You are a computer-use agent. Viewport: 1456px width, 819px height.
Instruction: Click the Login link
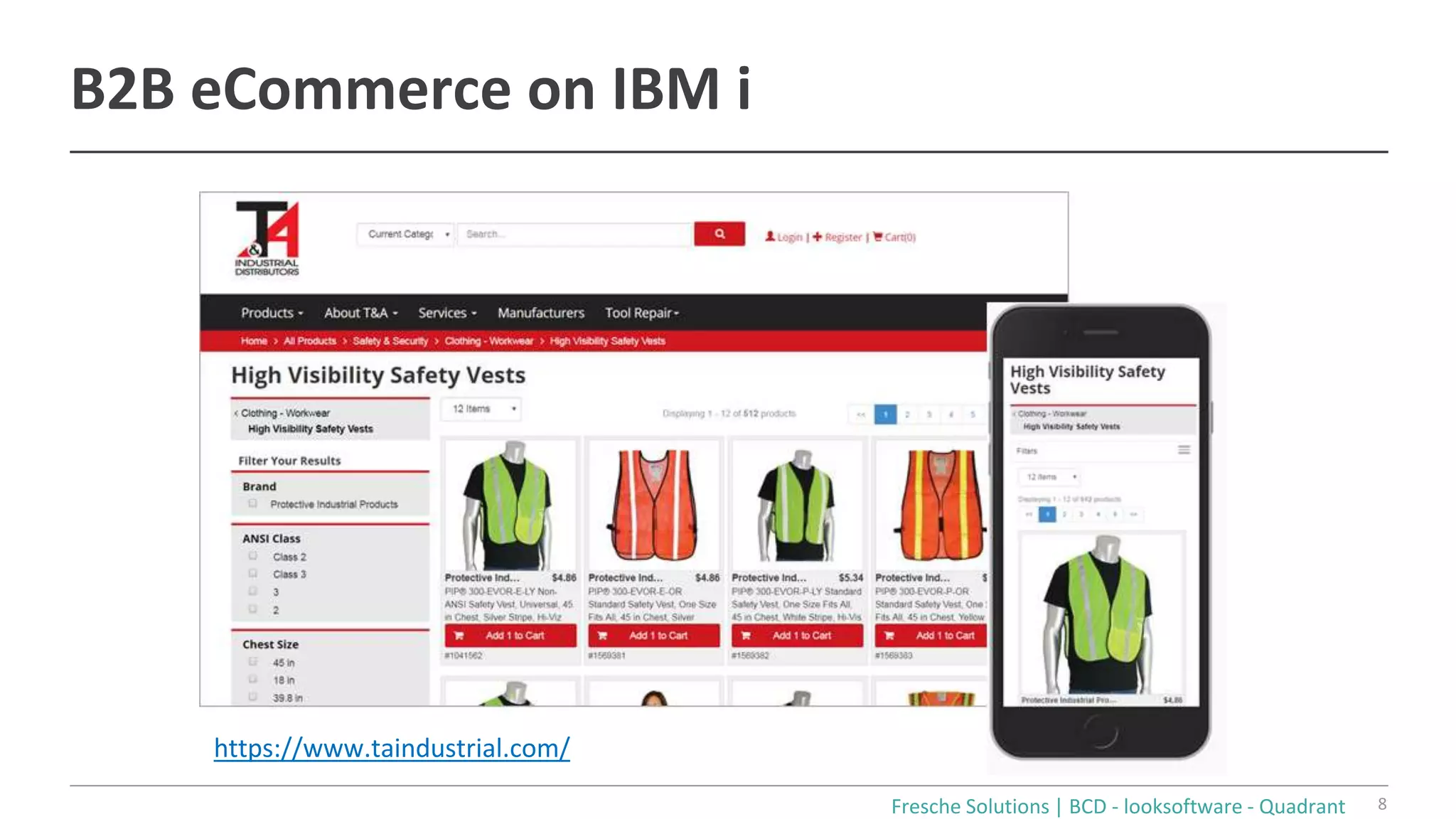(789, 237)
